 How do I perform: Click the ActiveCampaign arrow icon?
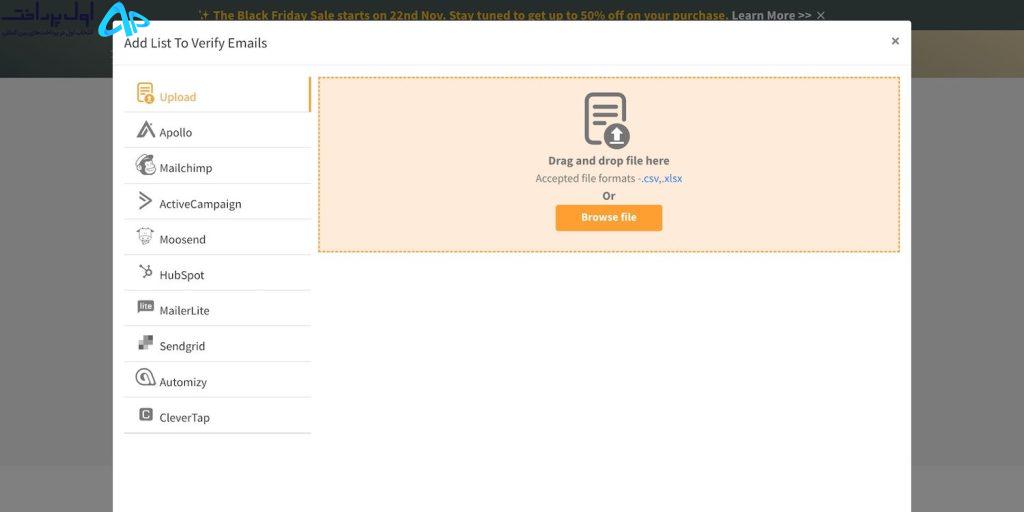tap(145, 200)
